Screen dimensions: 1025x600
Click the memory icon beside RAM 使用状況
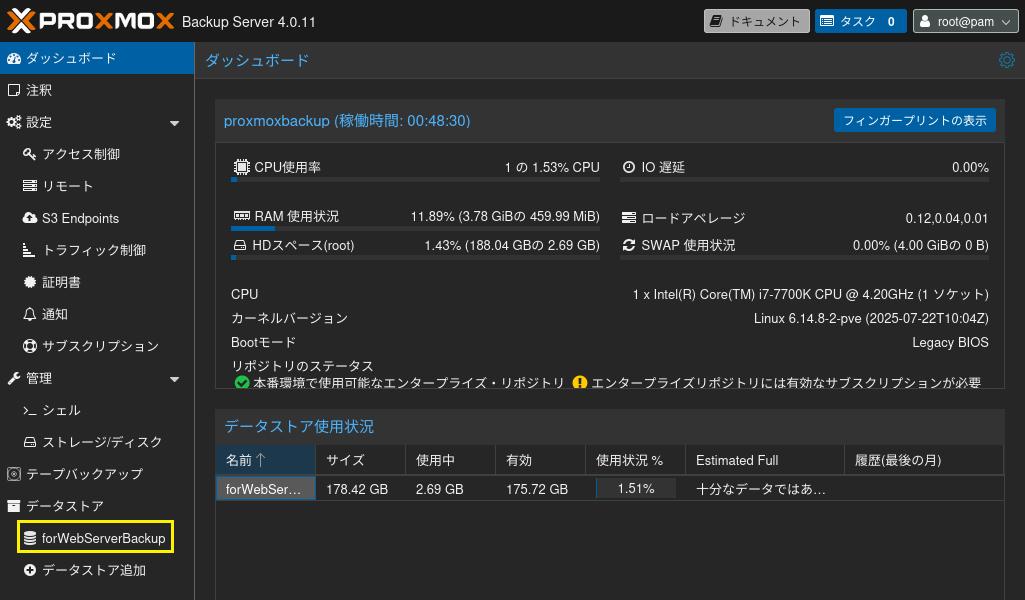point(241,216)
